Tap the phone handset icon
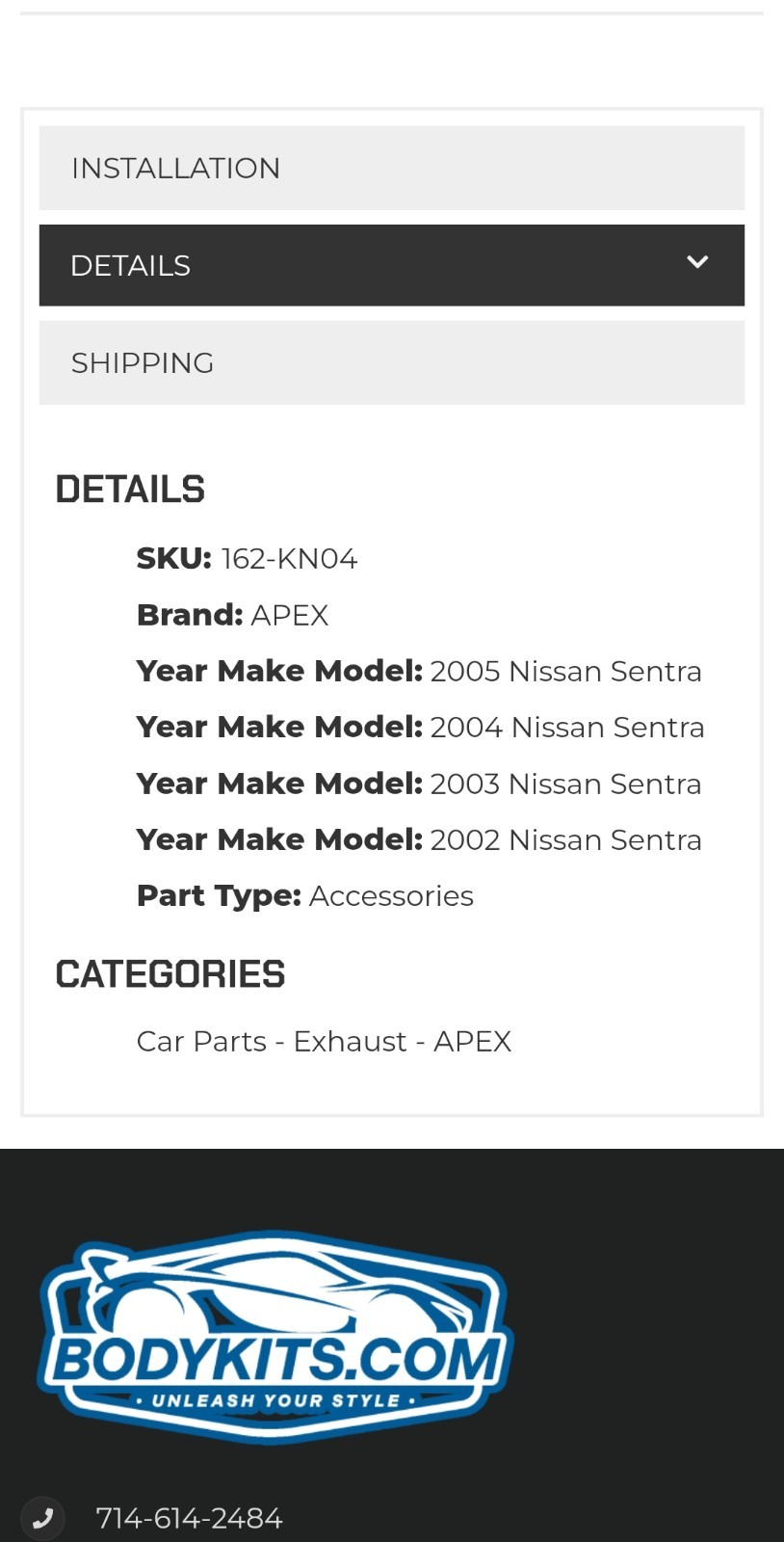Image resolution: width=784 pixels, height=1542 pixels. tap(42, 1518)
